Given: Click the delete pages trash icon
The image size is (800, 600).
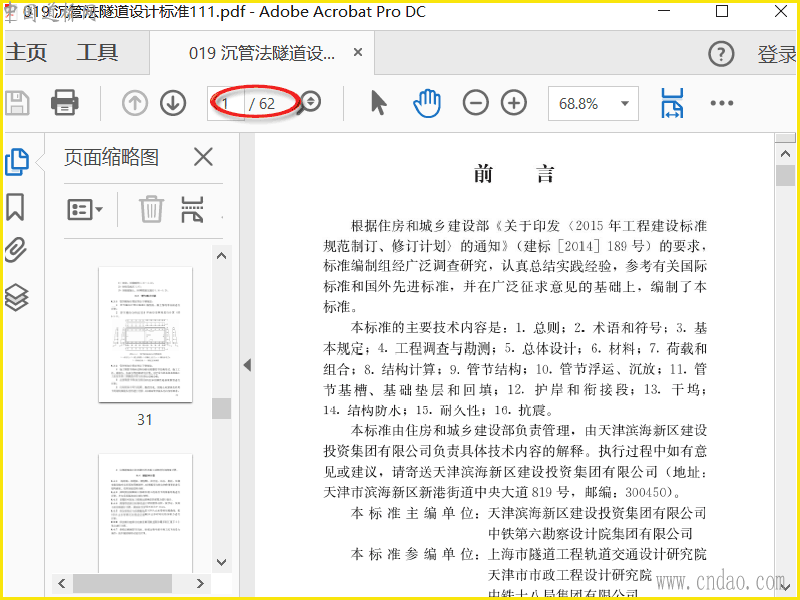Looking at the screenshot, I should point(151,209).
